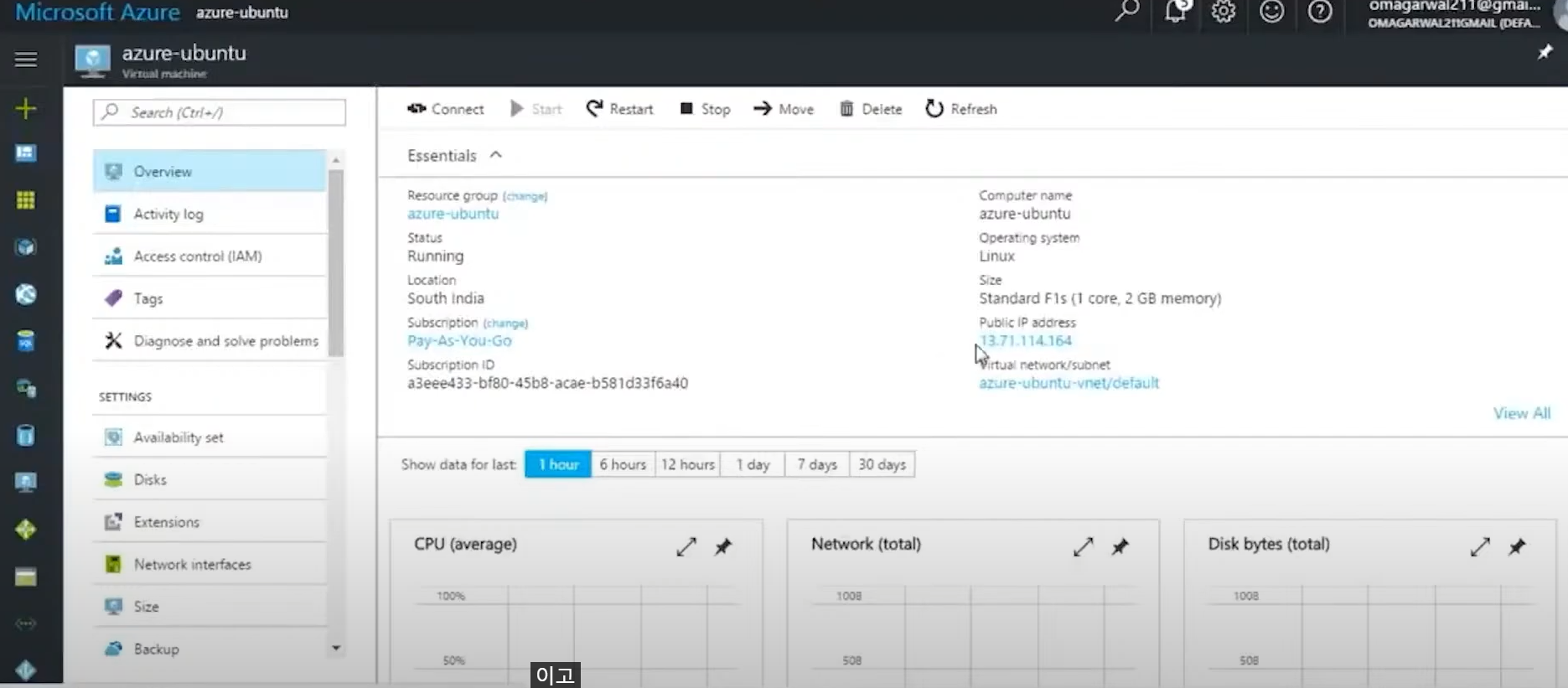1568x688 pixels.
Task: Select 30 days data range
Action: (882, 464)
